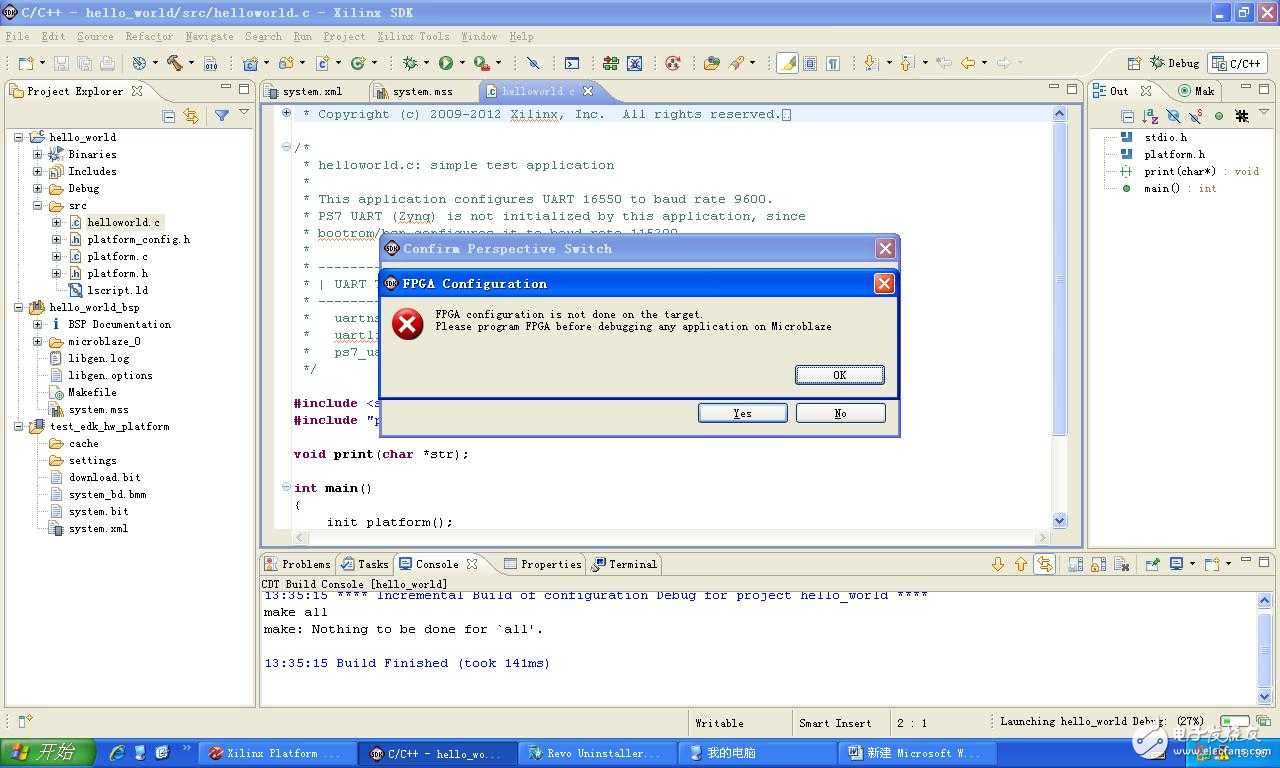Screen dimensions: 1280x768
Task: Toggle Block Selection mode icon
Action: tap(810, 63)
